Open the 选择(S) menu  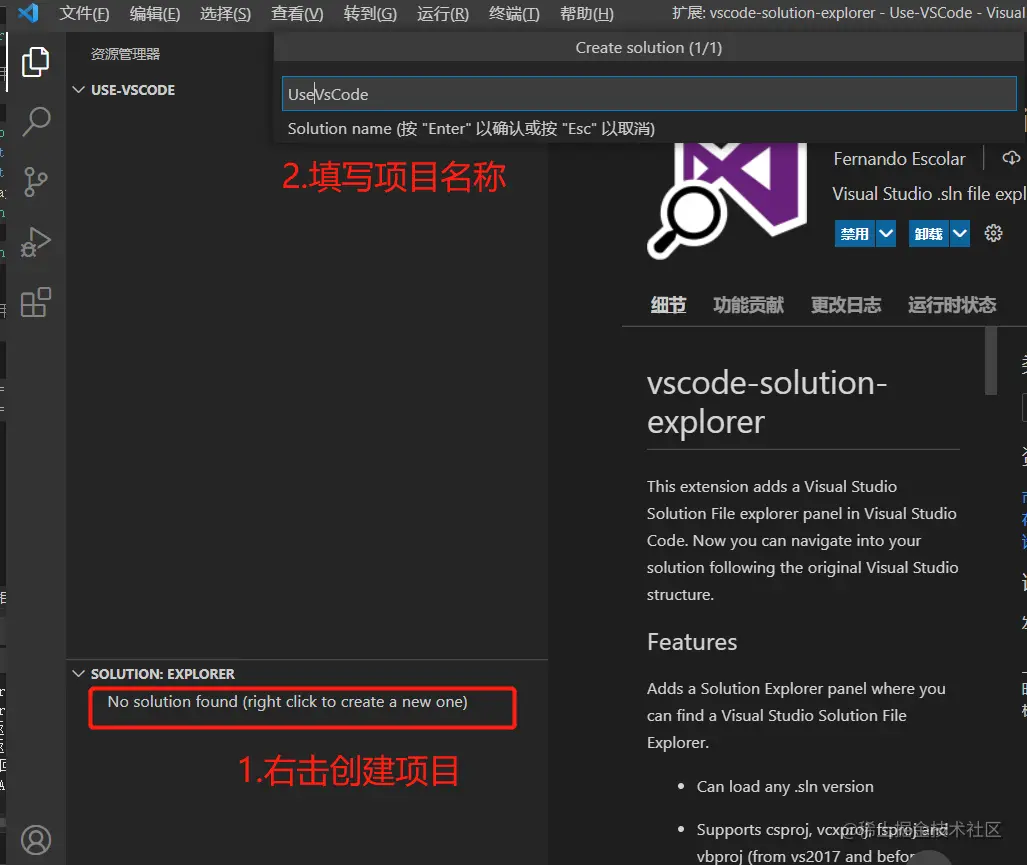click(225, 13)
